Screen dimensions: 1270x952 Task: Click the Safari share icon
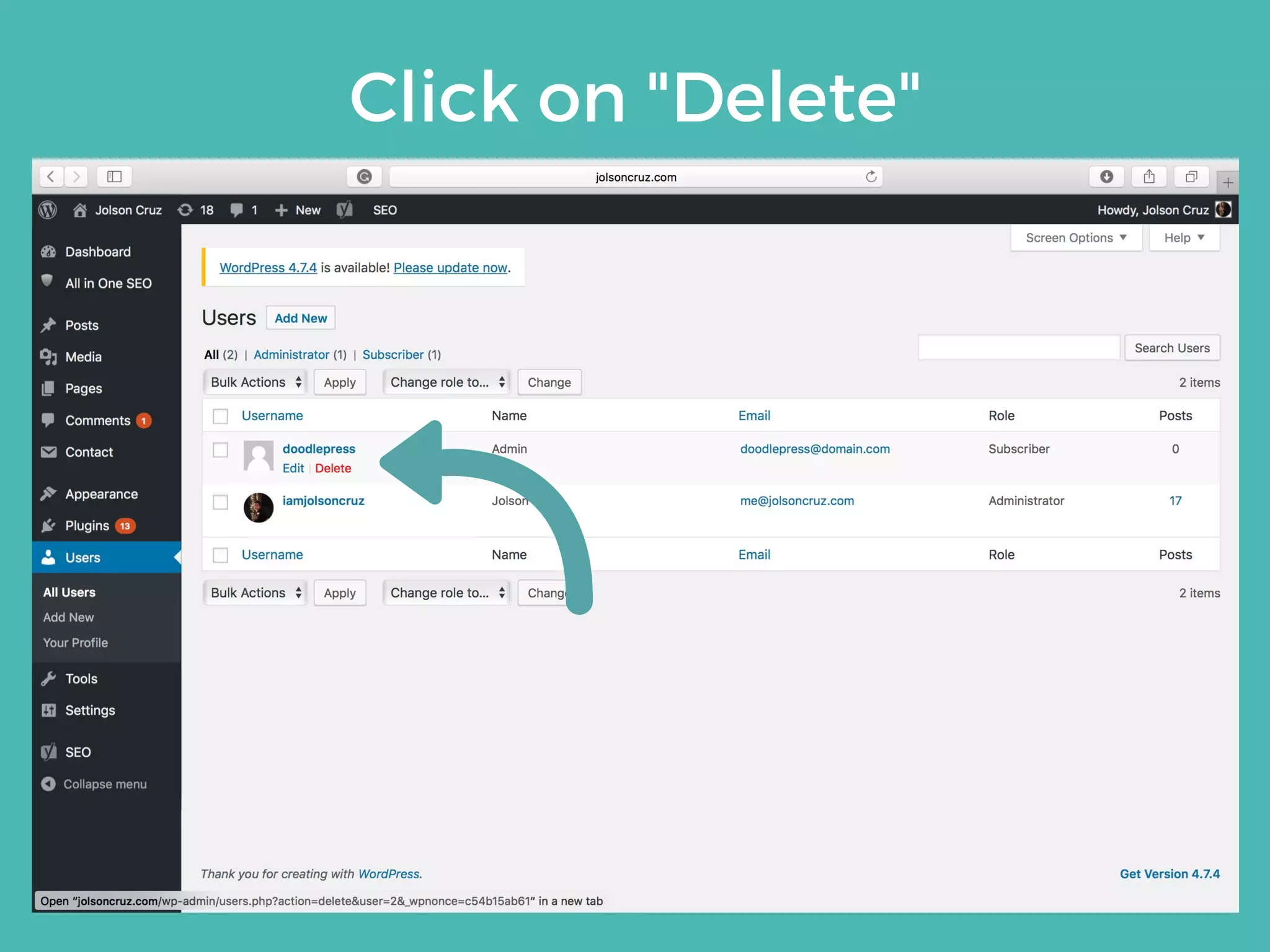(1149, 177)
